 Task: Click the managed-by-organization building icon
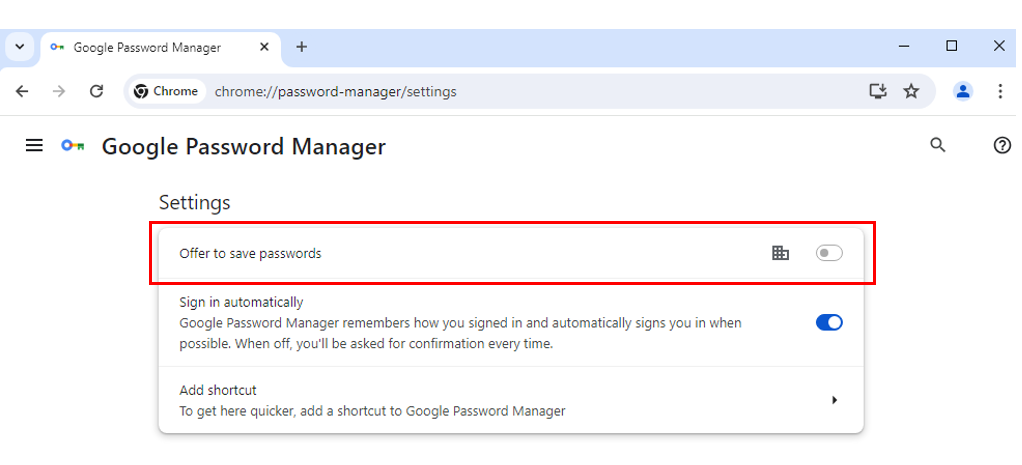click(780, 253)
